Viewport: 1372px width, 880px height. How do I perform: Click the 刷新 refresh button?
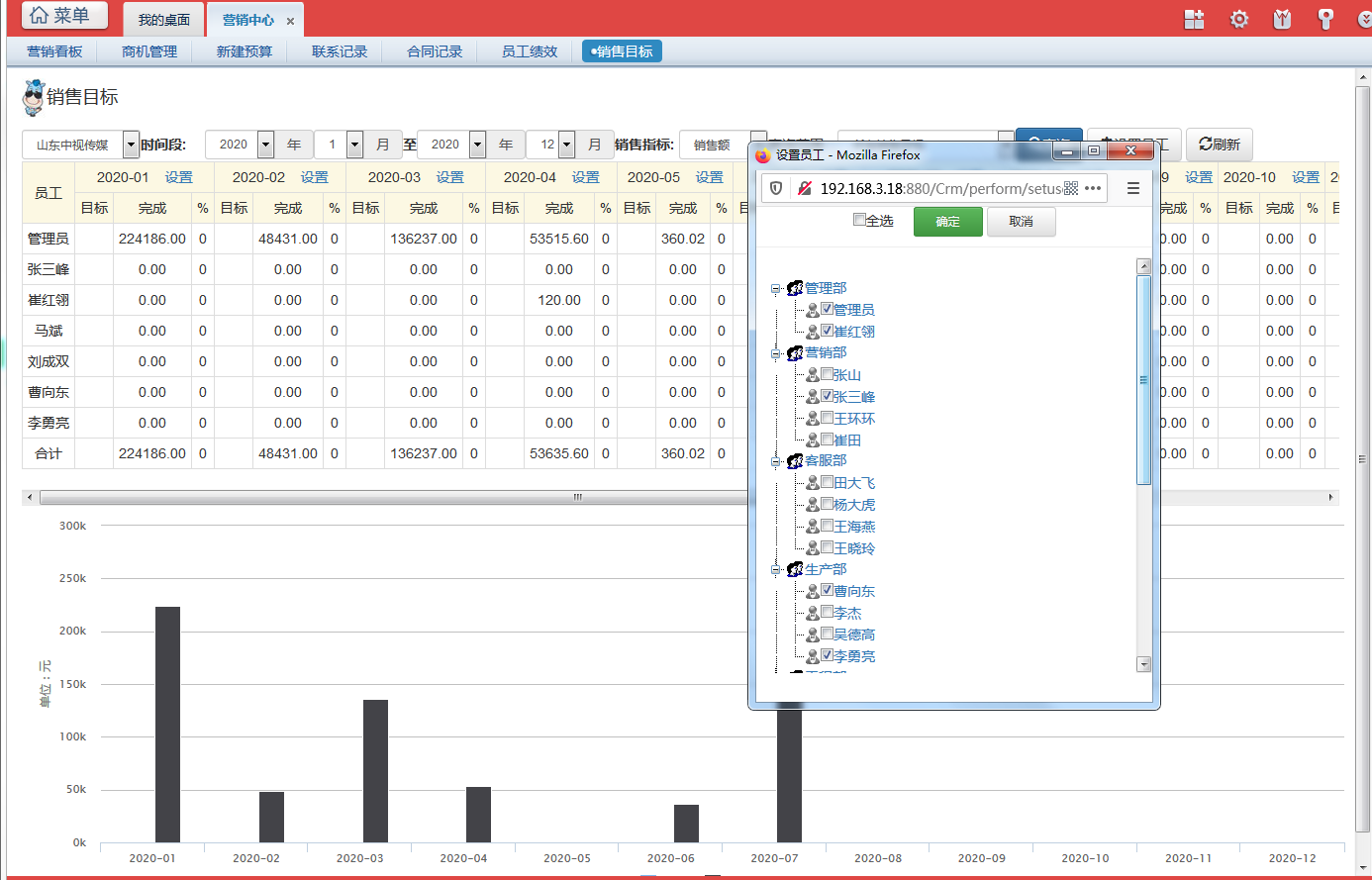tap(1220, 145)
